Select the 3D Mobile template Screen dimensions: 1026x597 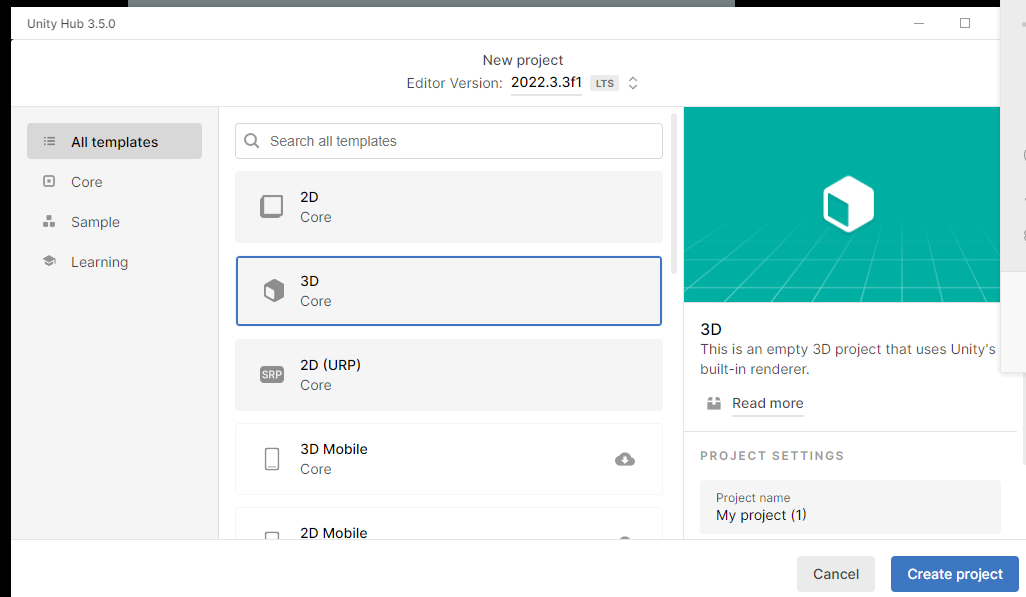[449, 459]
